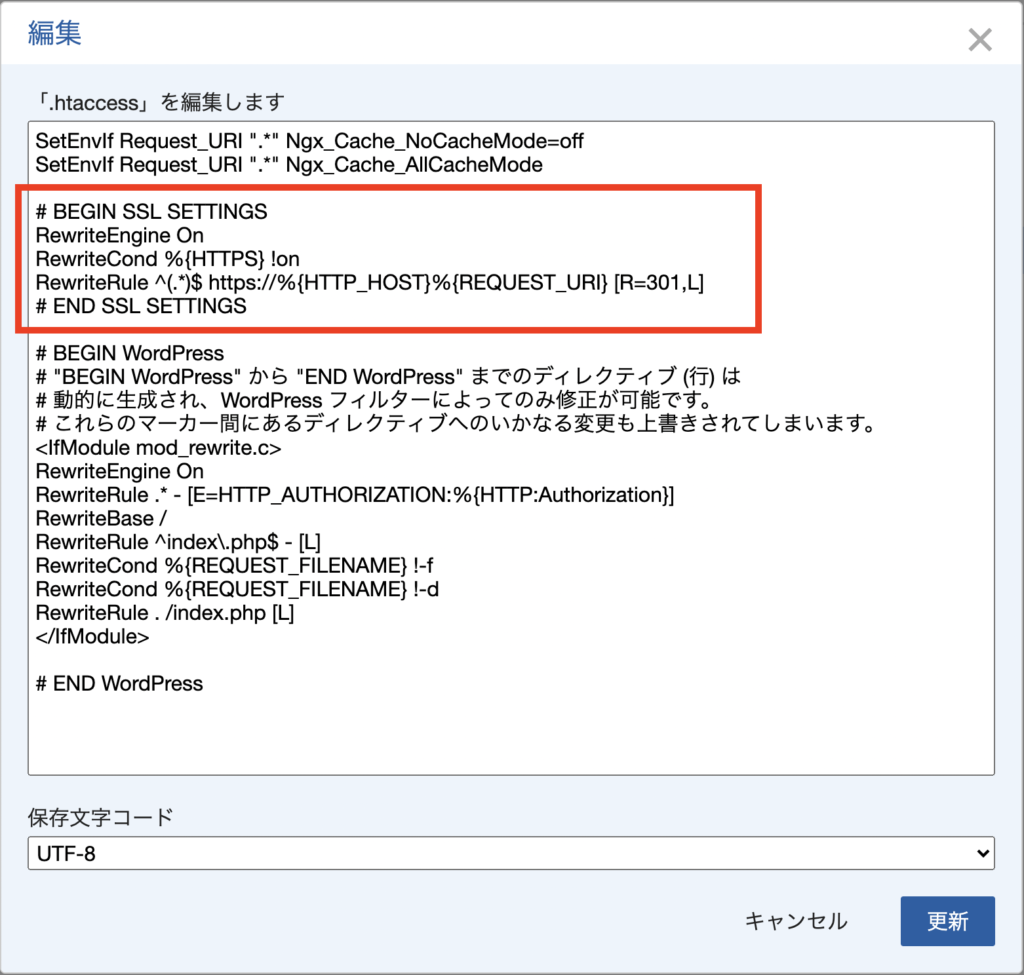
Task: Click the 'RewriteCond %{REQUEST_FILENAME} !-f' line
Action: pyautogui.click(x=234, y=565)
